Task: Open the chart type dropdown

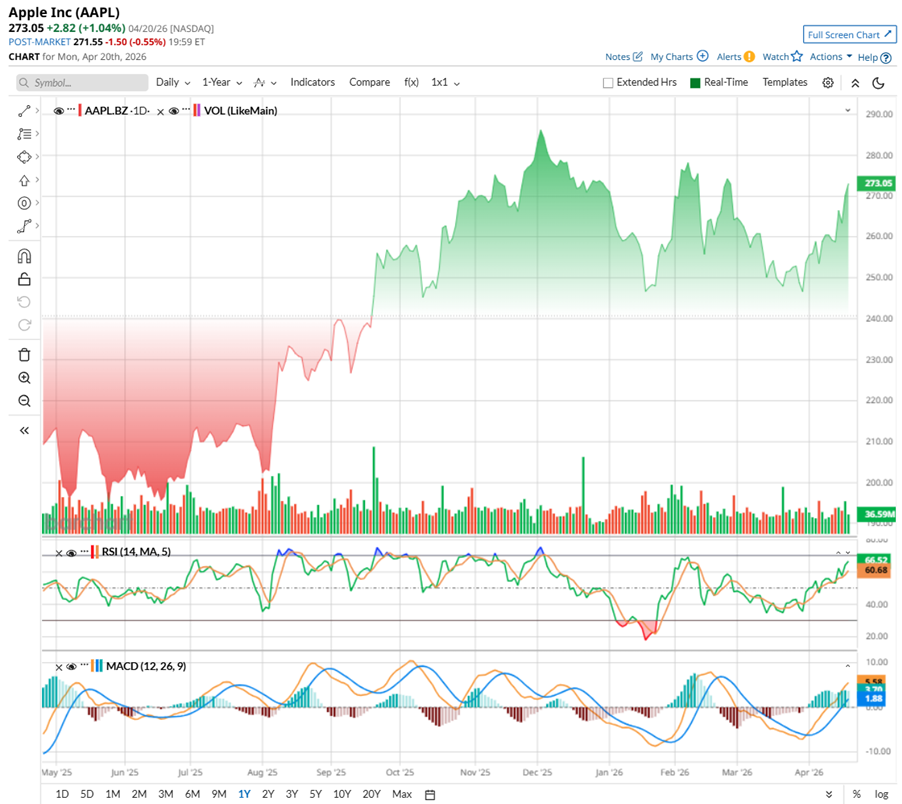Action: click(265, 83)
